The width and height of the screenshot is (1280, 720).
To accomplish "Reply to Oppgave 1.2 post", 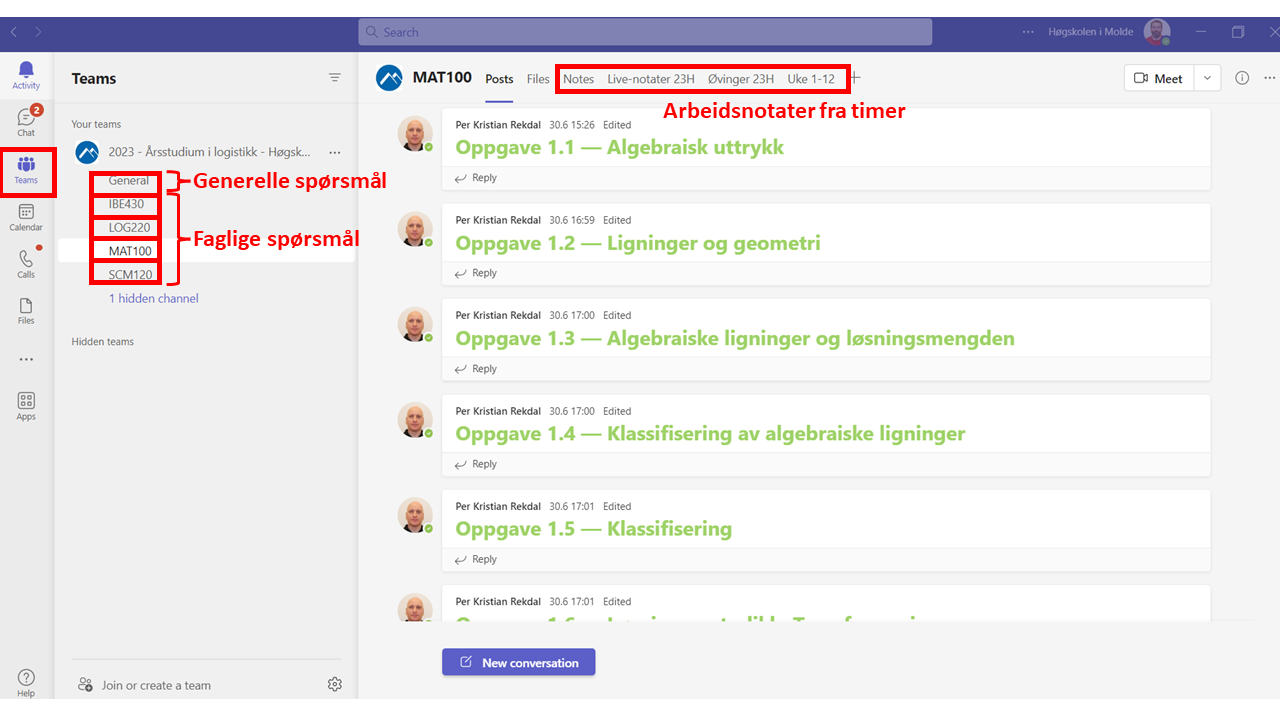I will pos(476,273).
